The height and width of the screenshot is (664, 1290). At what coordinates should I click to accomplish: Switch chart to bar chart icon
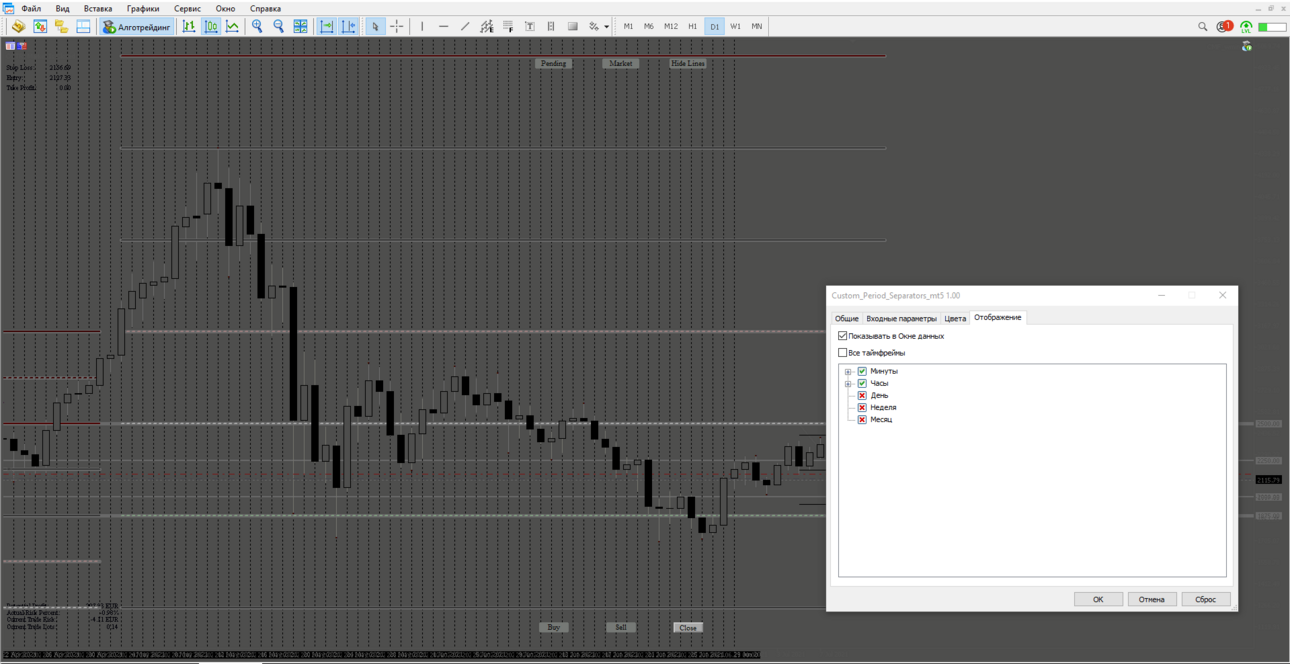click(x=189, y=27)
